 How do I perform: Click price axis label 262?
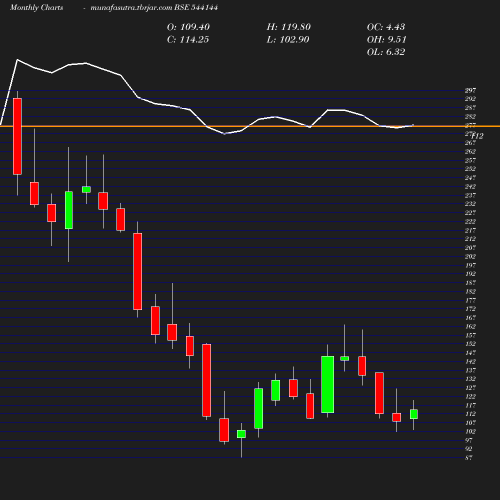[x=470, y=152]
